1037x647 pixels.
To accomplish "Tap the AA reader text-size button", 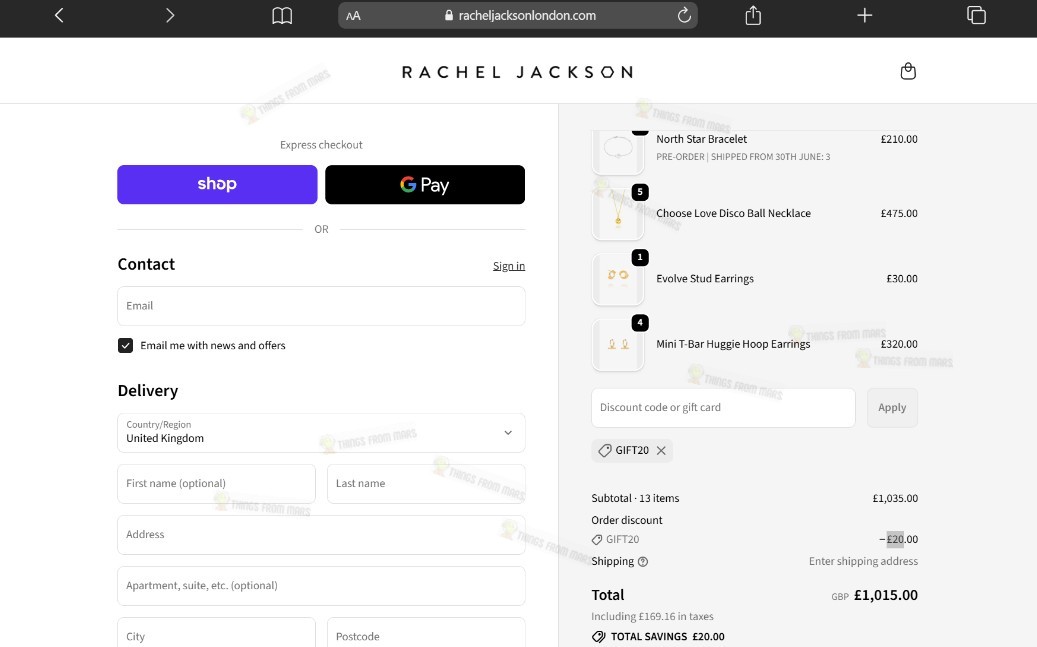I will [353, 16].
